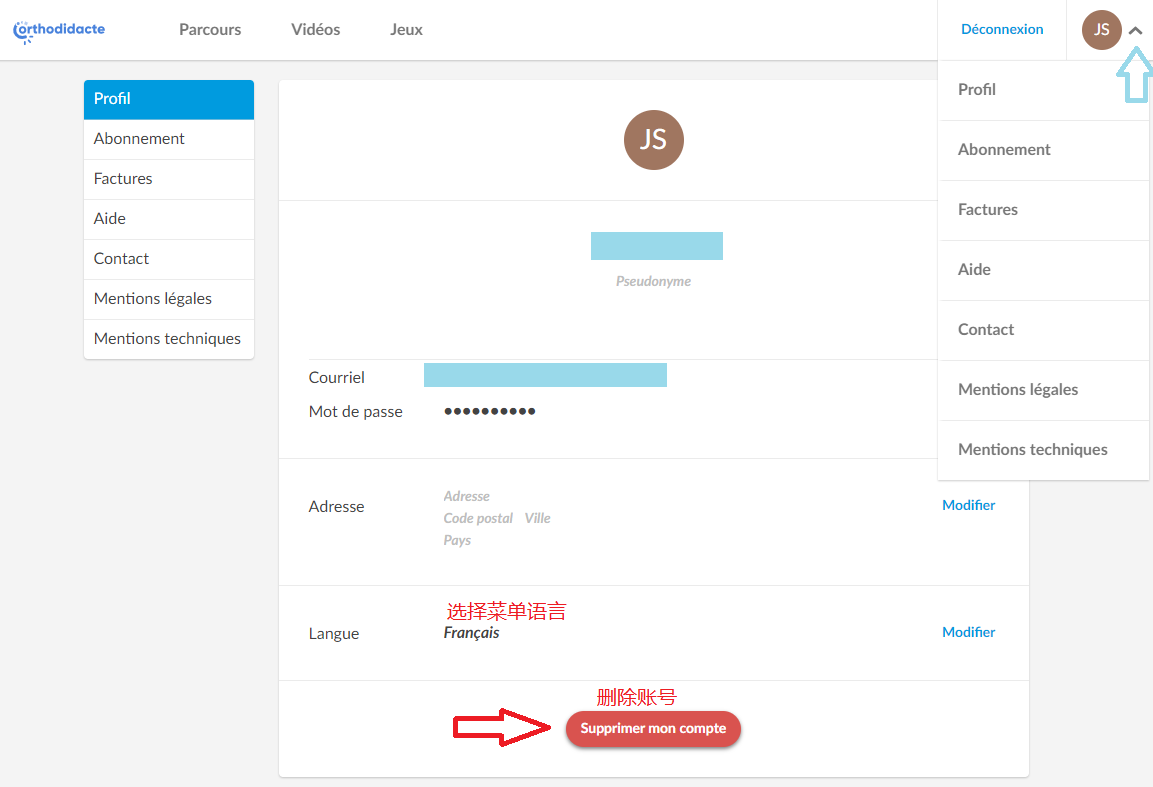Image resolution: width=1153 pixels, height=787 pixels.
Task: Select Contact in the left sidebar
Action: point(169,259)
